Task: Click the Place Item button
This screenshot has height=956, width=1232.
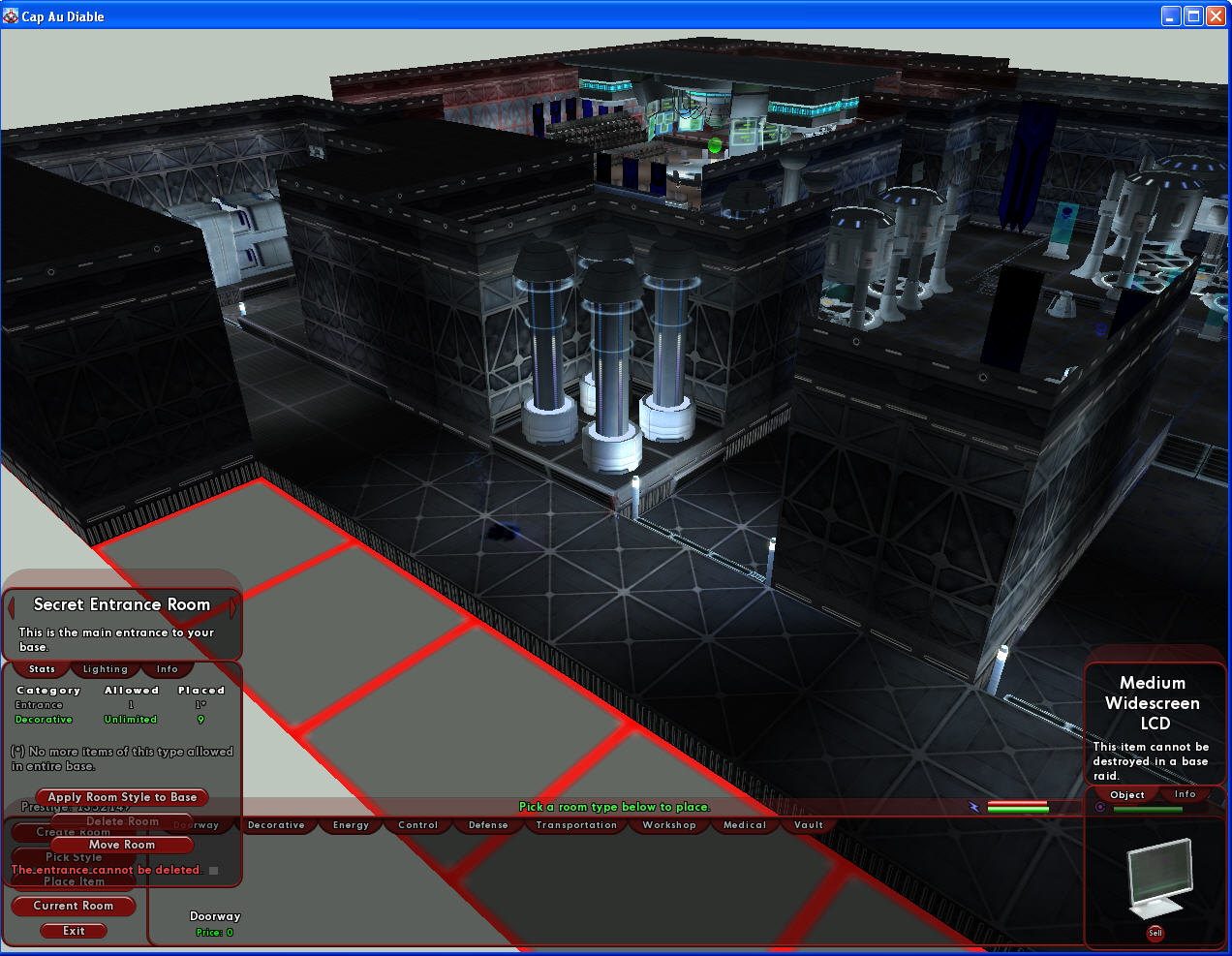Action: [74, 881]
